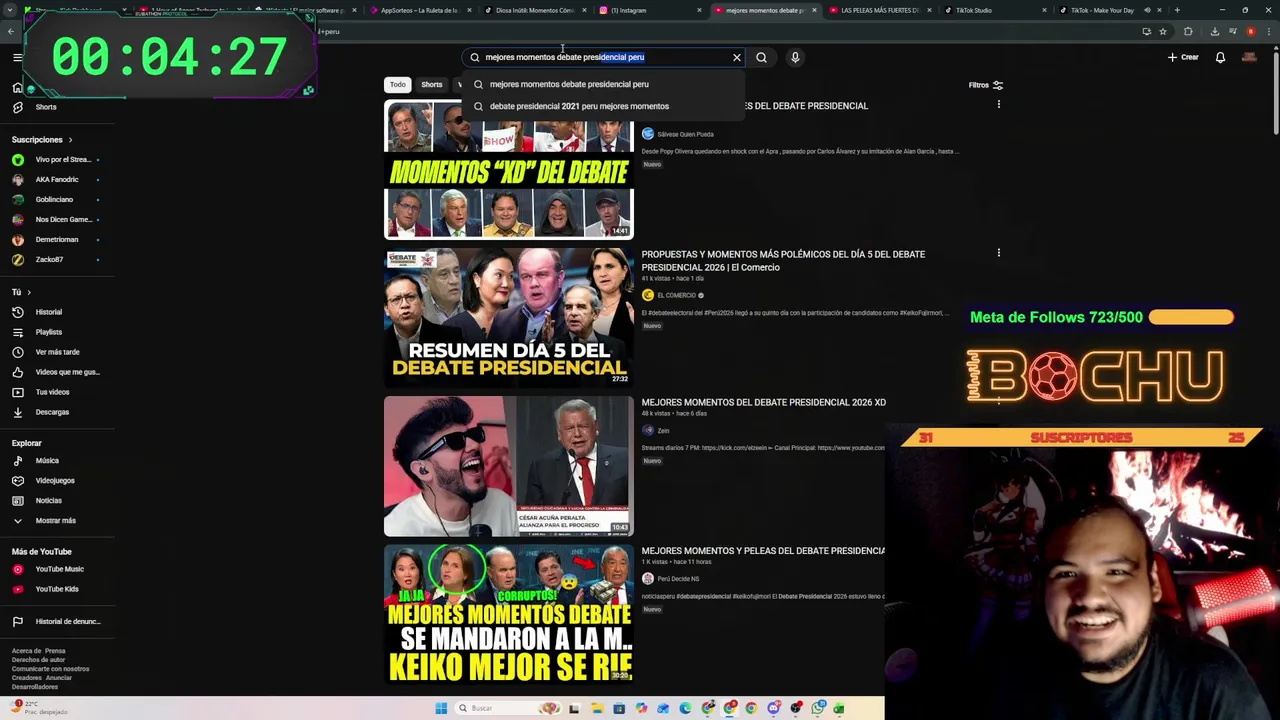Open Videos que me gustan
1280x720 pixels.
[x=55, y=372]
